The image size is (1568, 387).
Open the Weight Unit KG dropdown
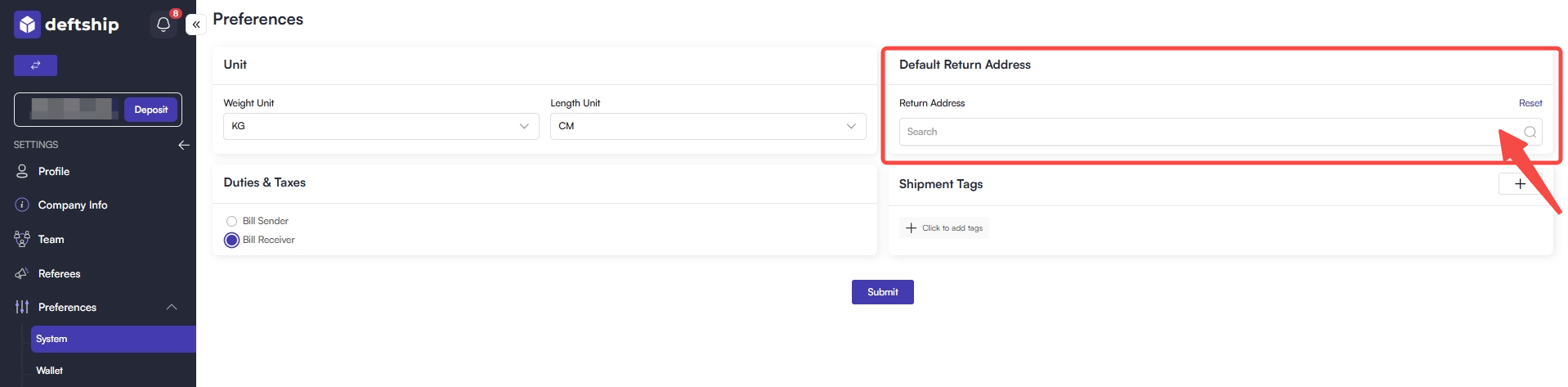pos(381,126)
